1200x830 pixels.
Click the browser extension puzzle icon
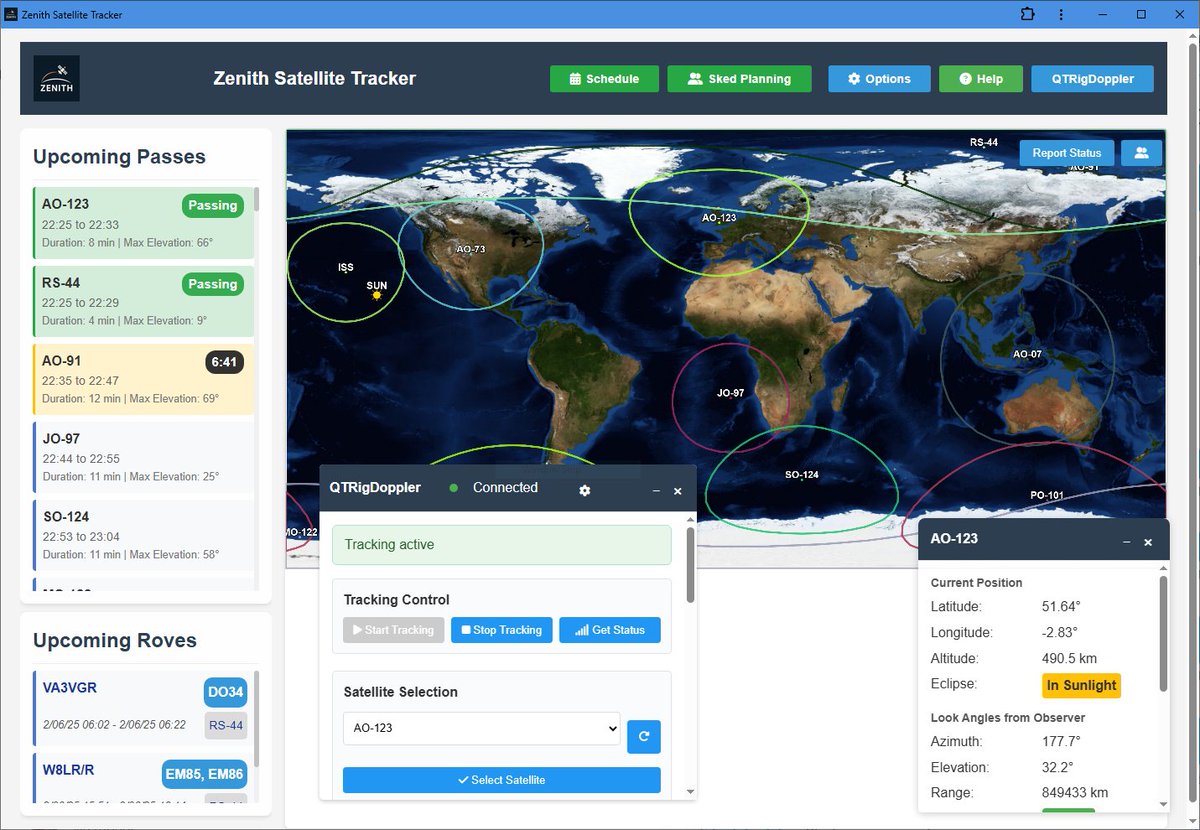pyautogui.click(x=1027, y=14)
